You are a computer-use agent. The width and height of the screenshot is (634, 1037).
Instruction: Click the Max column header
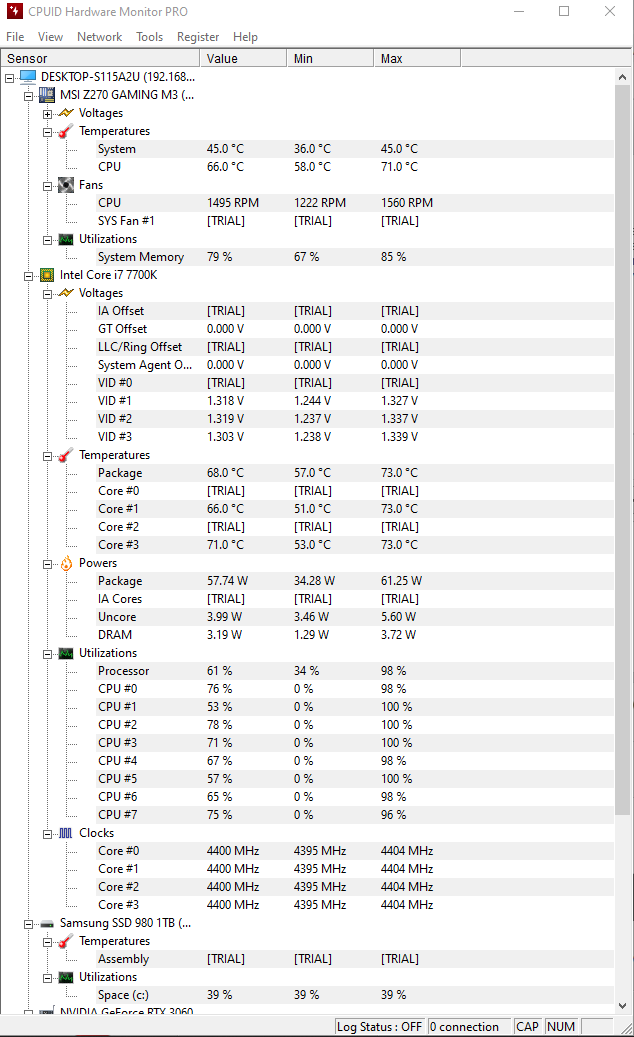coord(417,59)
